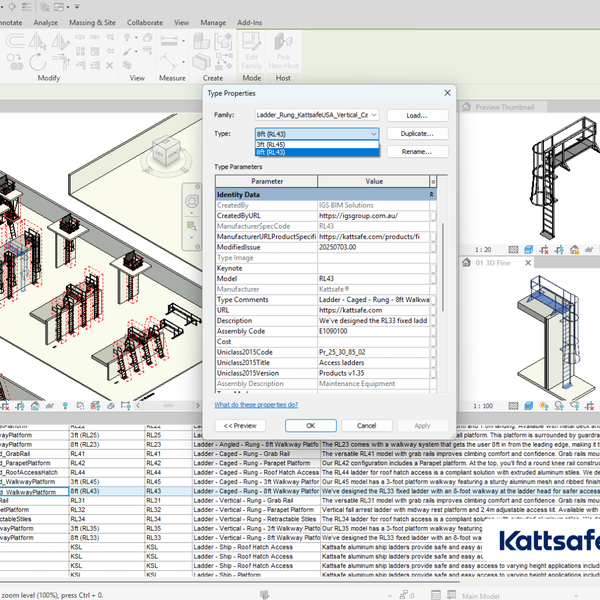
Task: Toggle checkbox beside Type Comments value
Action: coord(433,300)
